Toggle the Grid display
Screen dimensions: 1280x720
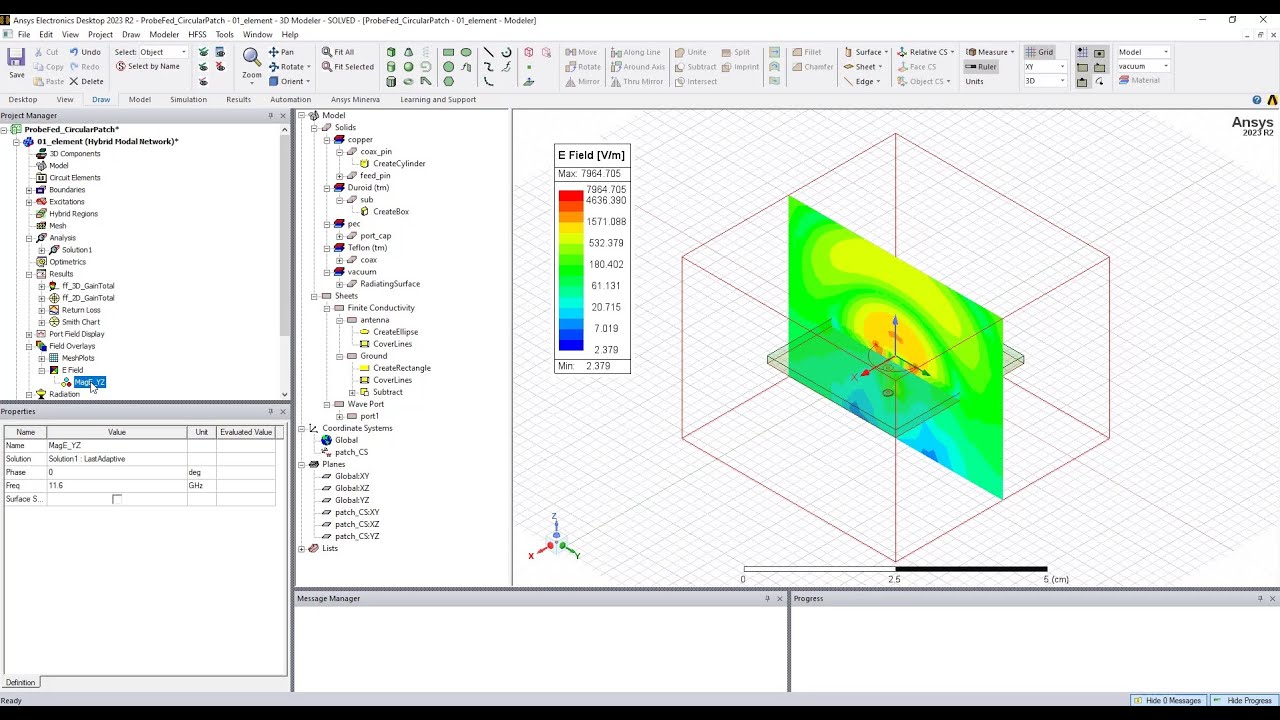(1039, 52)
